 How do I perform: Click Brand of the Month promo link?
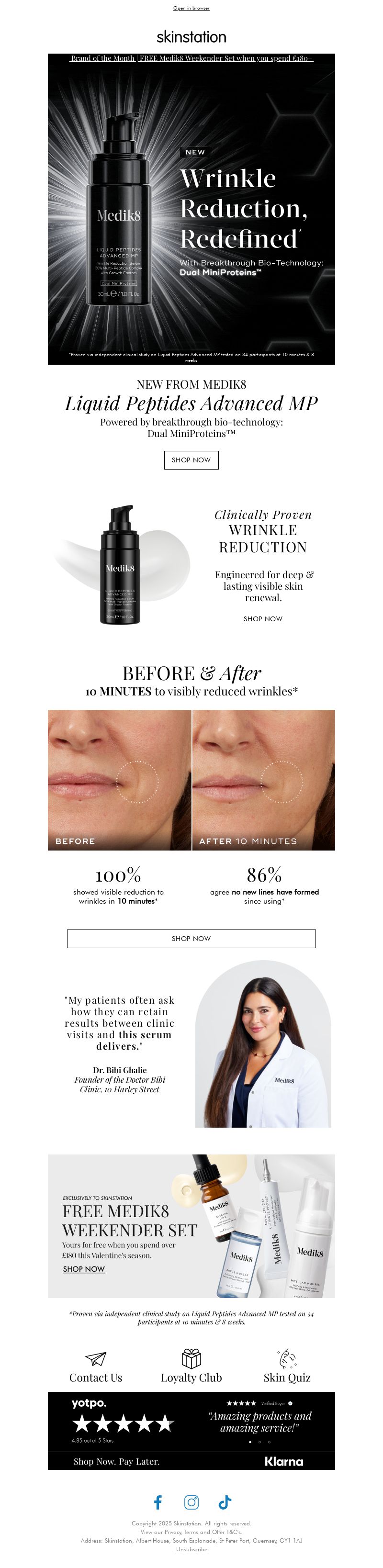point(191,58)
